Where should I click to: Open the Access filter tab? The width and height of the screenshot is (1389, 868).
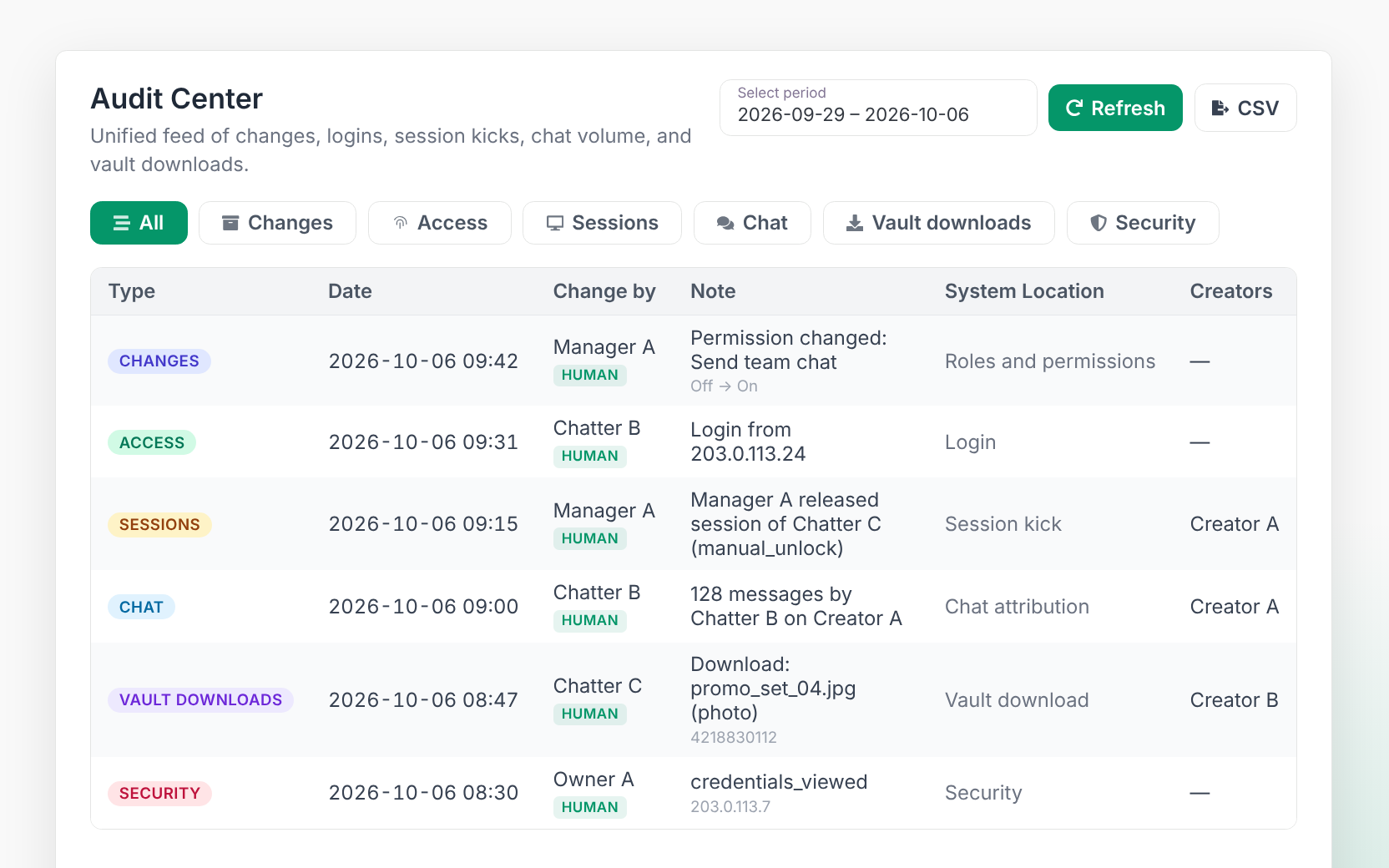tap(440, 223)
